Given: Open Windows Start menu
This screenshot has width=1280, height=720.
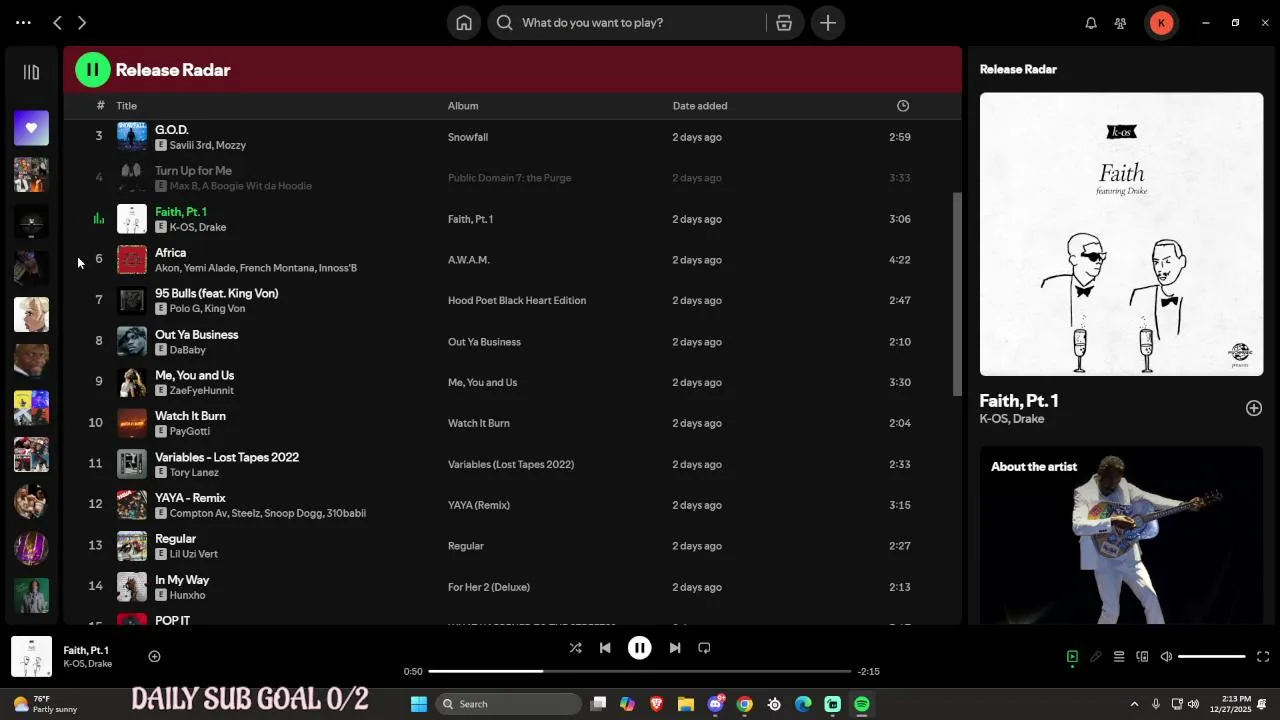Looking at the screenshot, I should point(419,704).
